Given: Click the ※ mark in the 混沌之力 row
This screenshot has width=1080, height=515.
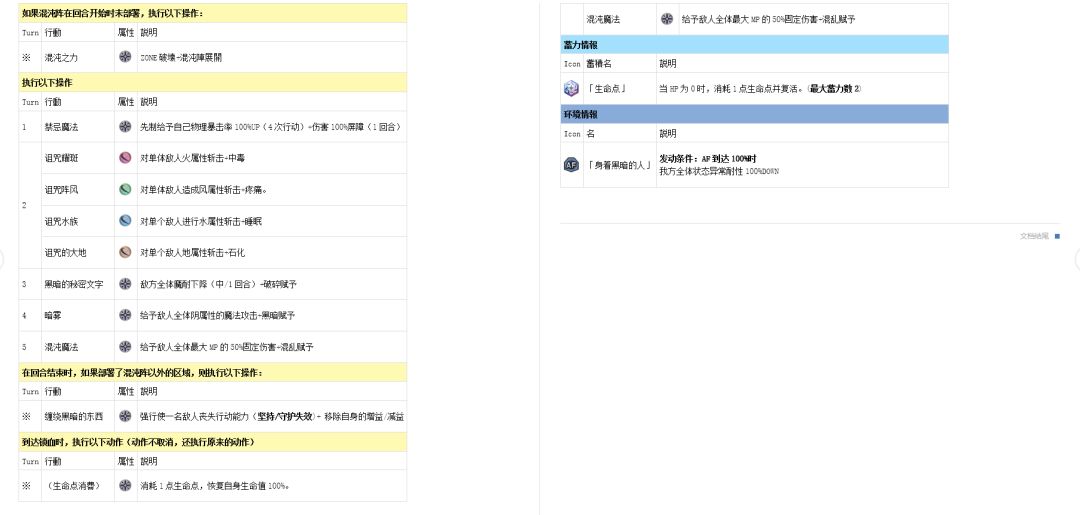Looking at the screenshot, I should (26, 58).
